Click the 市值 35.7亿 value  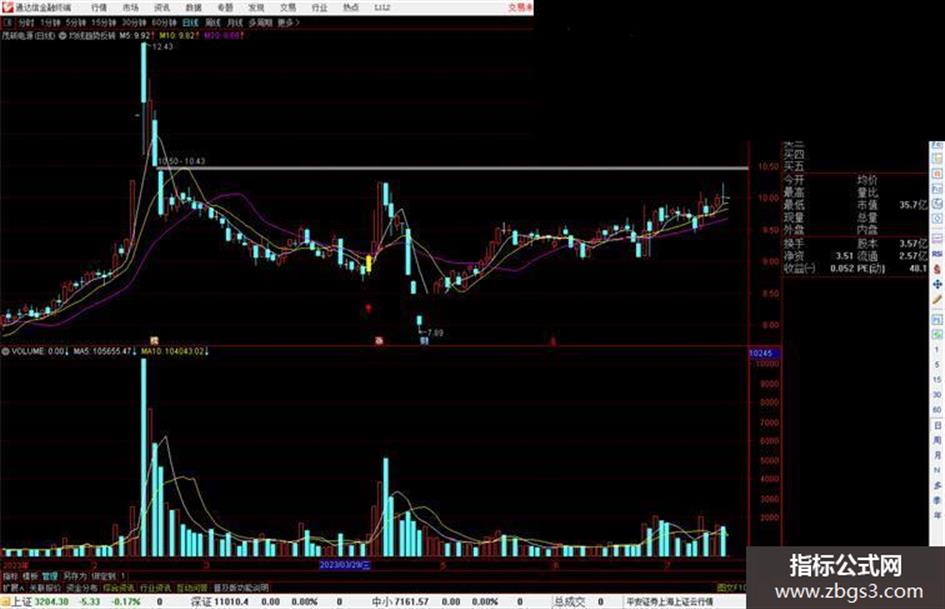click(x=914, y=205)
